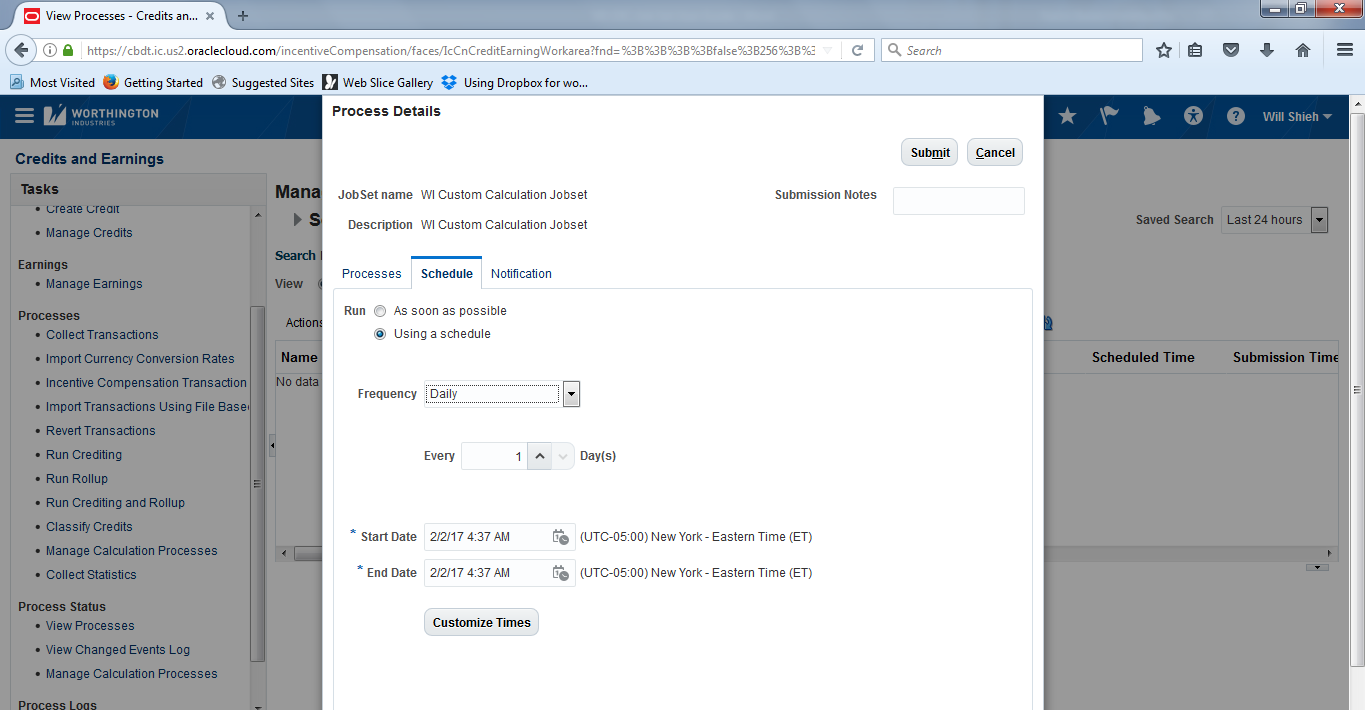The height and width of the screenshot is (710, 1365).
Task: Open the Start Date calendar picker
Action: [x=561, y=537]
